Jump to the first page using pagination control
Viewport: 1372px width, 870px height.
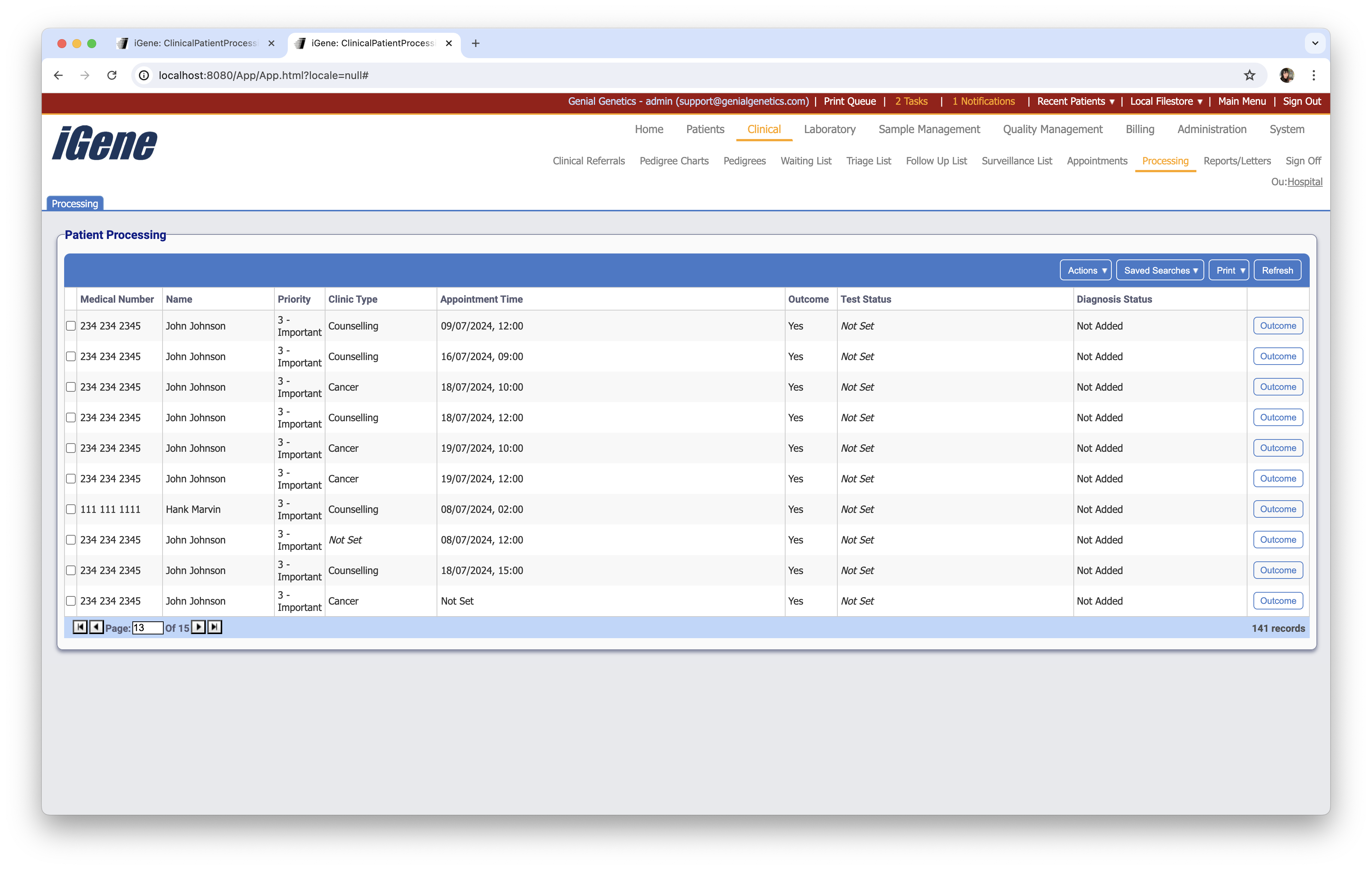tap(80, 627)
